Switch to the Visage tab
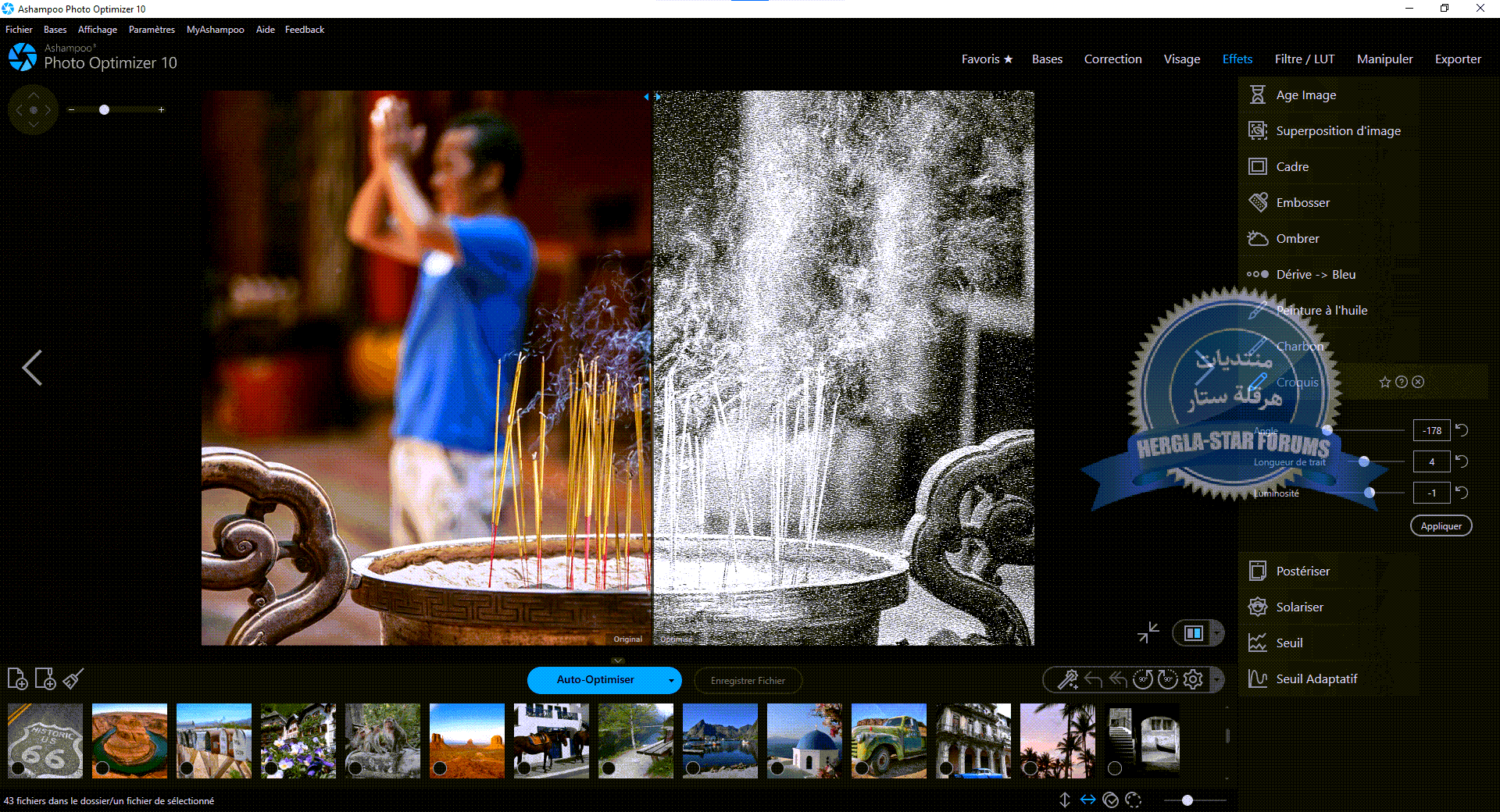 coord(1182,59)
